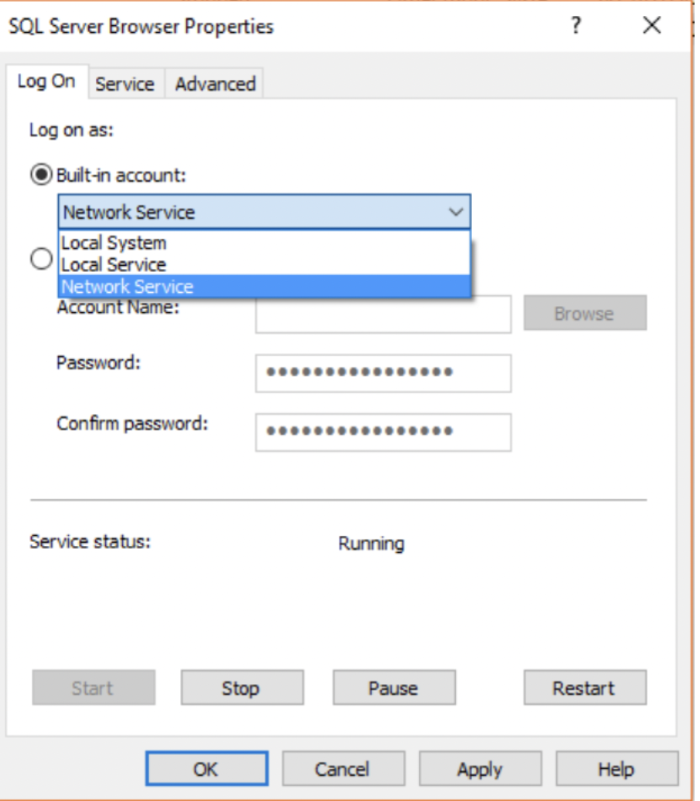Confirm changes with the OK button
This screenshot has width=700, height=801.
[x=206, y=768]
